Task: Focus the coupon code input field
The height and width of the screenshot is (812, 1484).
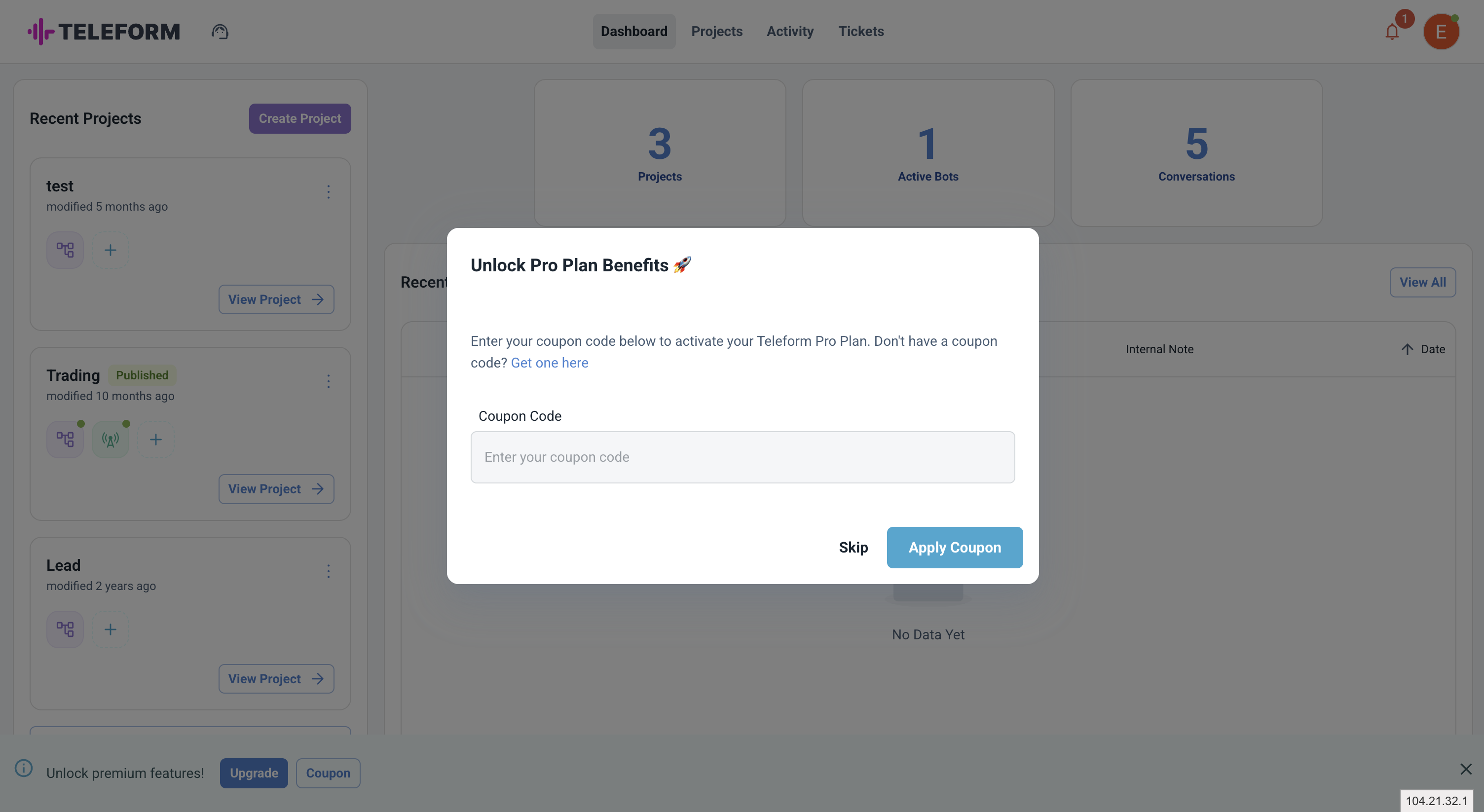Action: [x=742, y=457]
